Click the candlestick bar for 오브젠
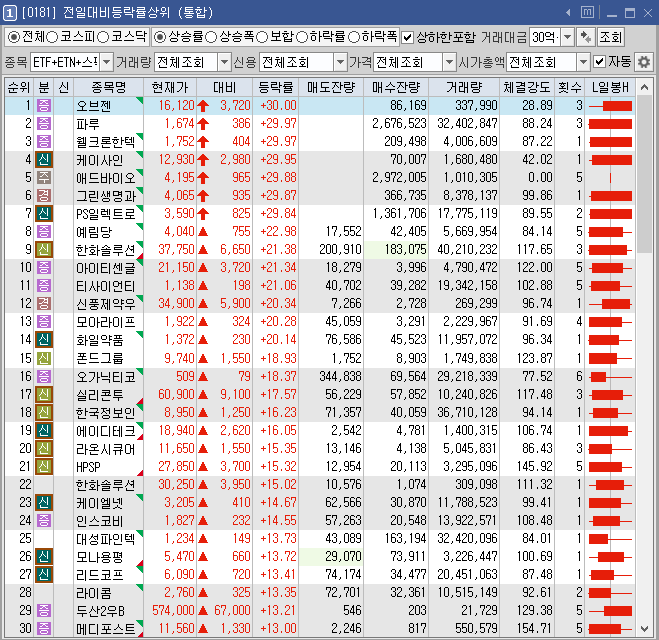This screenshot has width=659, height=640. (610, 106)
